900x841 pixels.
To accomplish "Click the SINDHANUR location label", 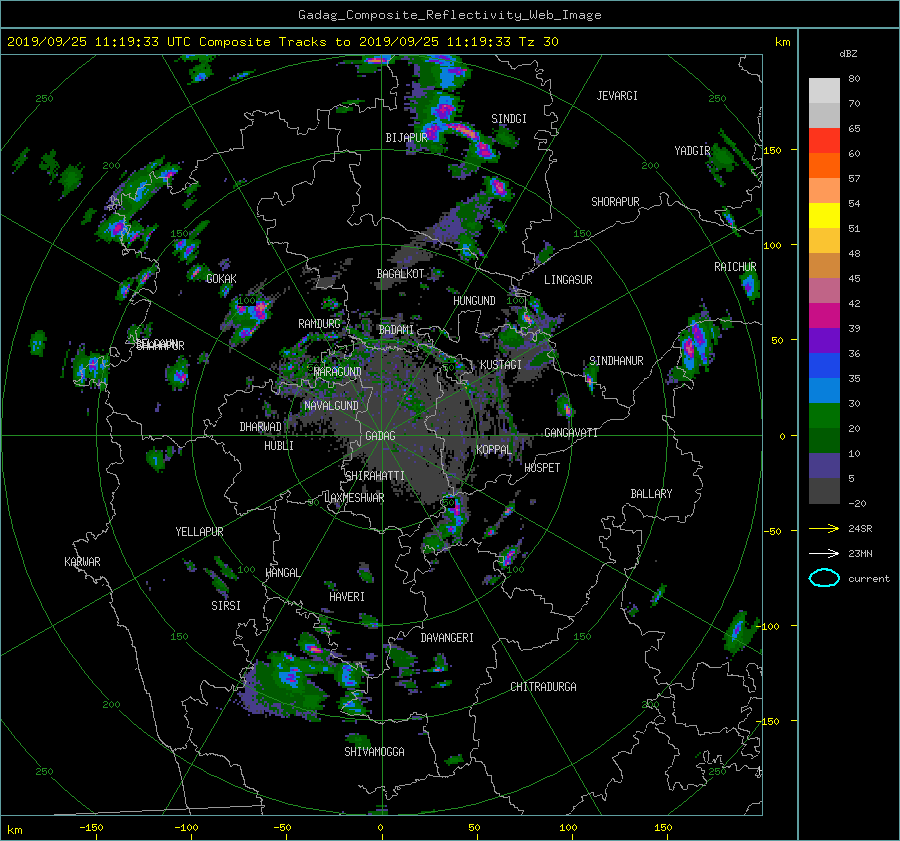I will pyautogui.click(x=616, y=361).
